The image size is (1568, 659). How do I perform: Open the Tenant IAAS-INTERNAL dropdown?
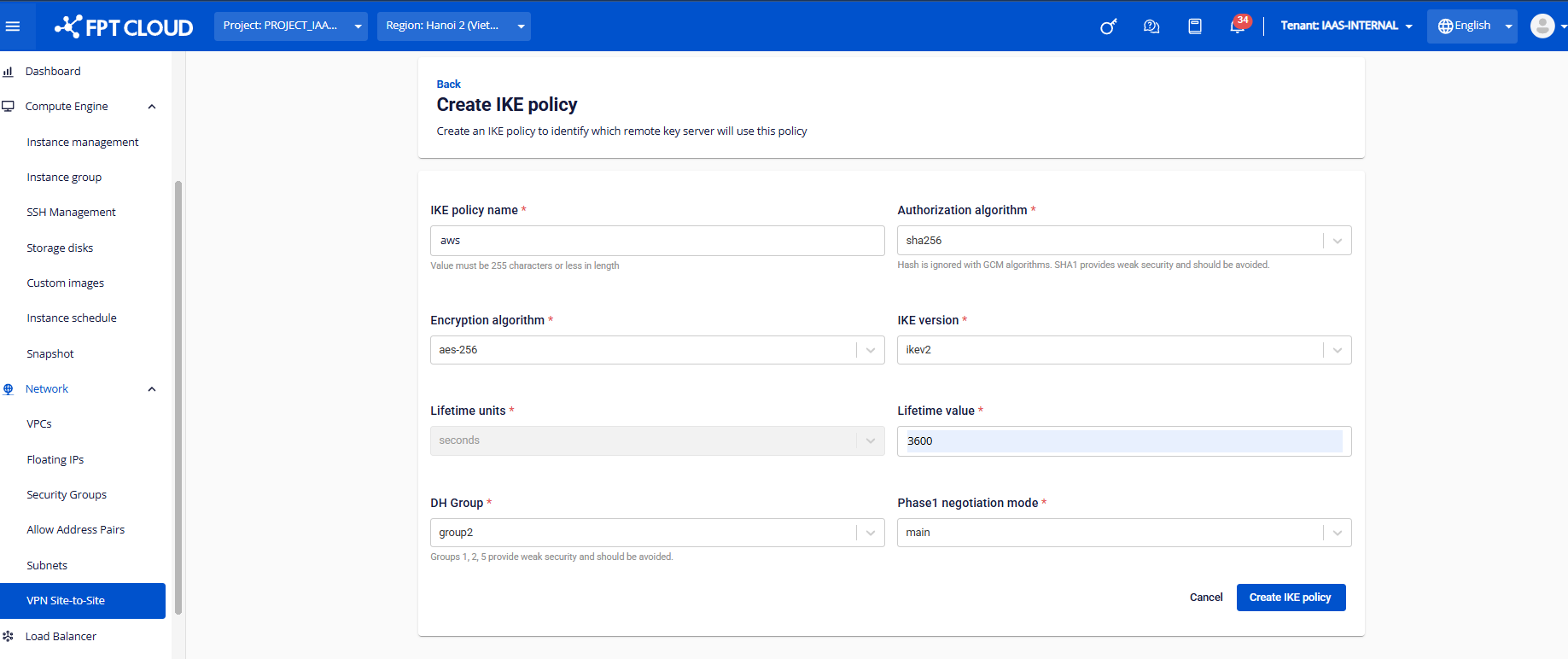tap(1346, 26)
